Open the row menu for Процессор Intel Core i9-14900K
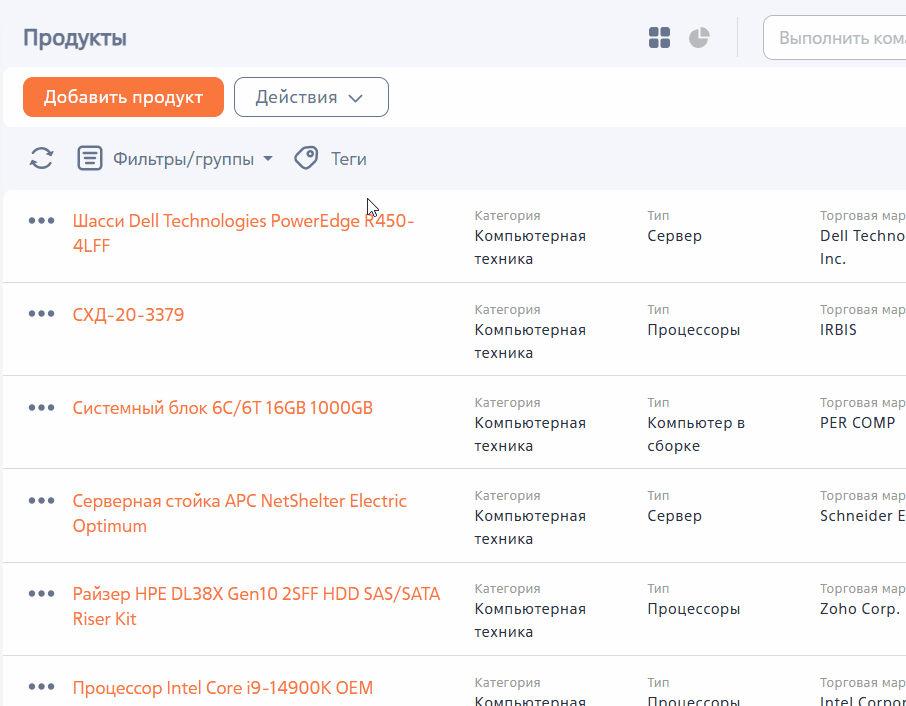 (x=42, y=687)
